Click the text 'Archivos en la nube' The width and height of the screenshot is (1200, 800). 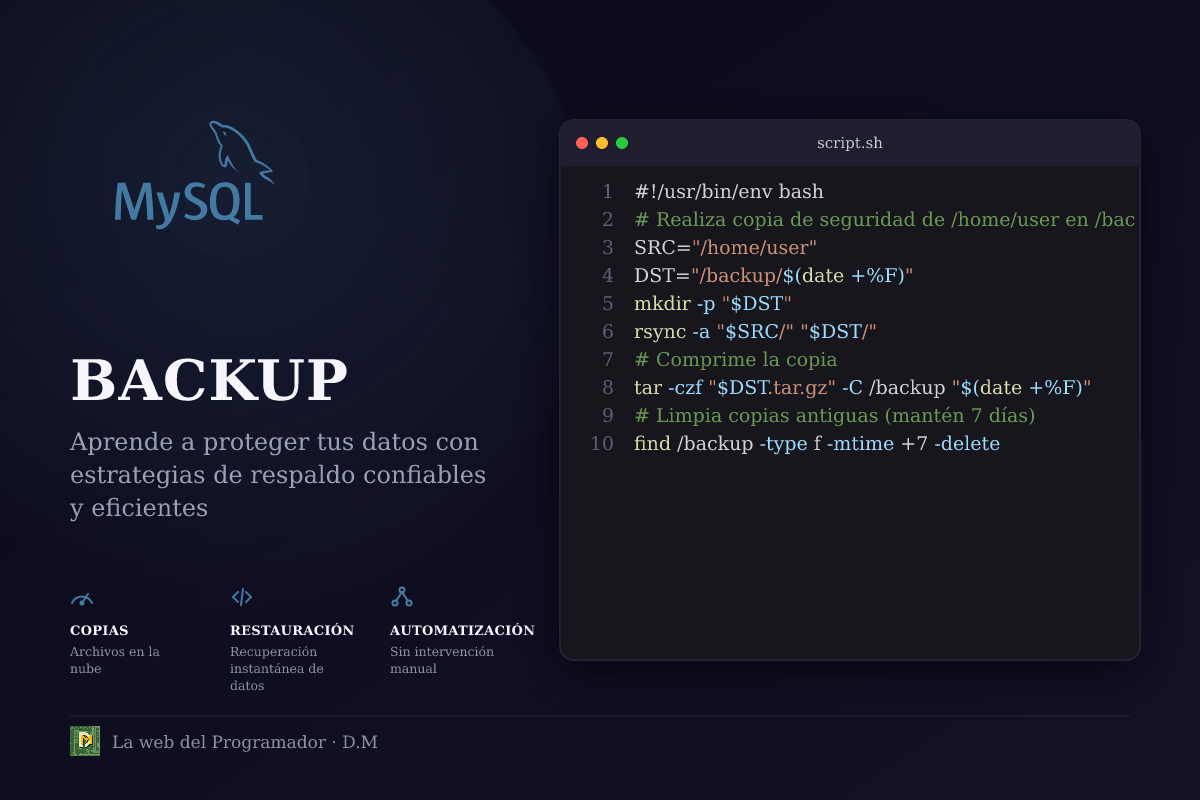click(x=115, y=660)
